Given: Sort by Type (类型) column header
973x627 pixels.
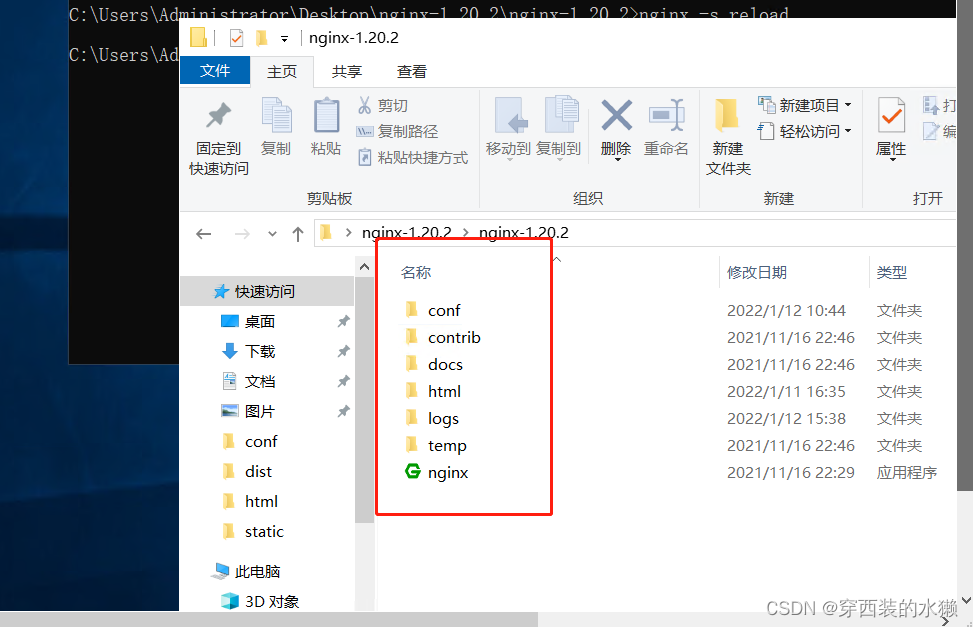Looking at the screenshot, I should coord(892,273).
